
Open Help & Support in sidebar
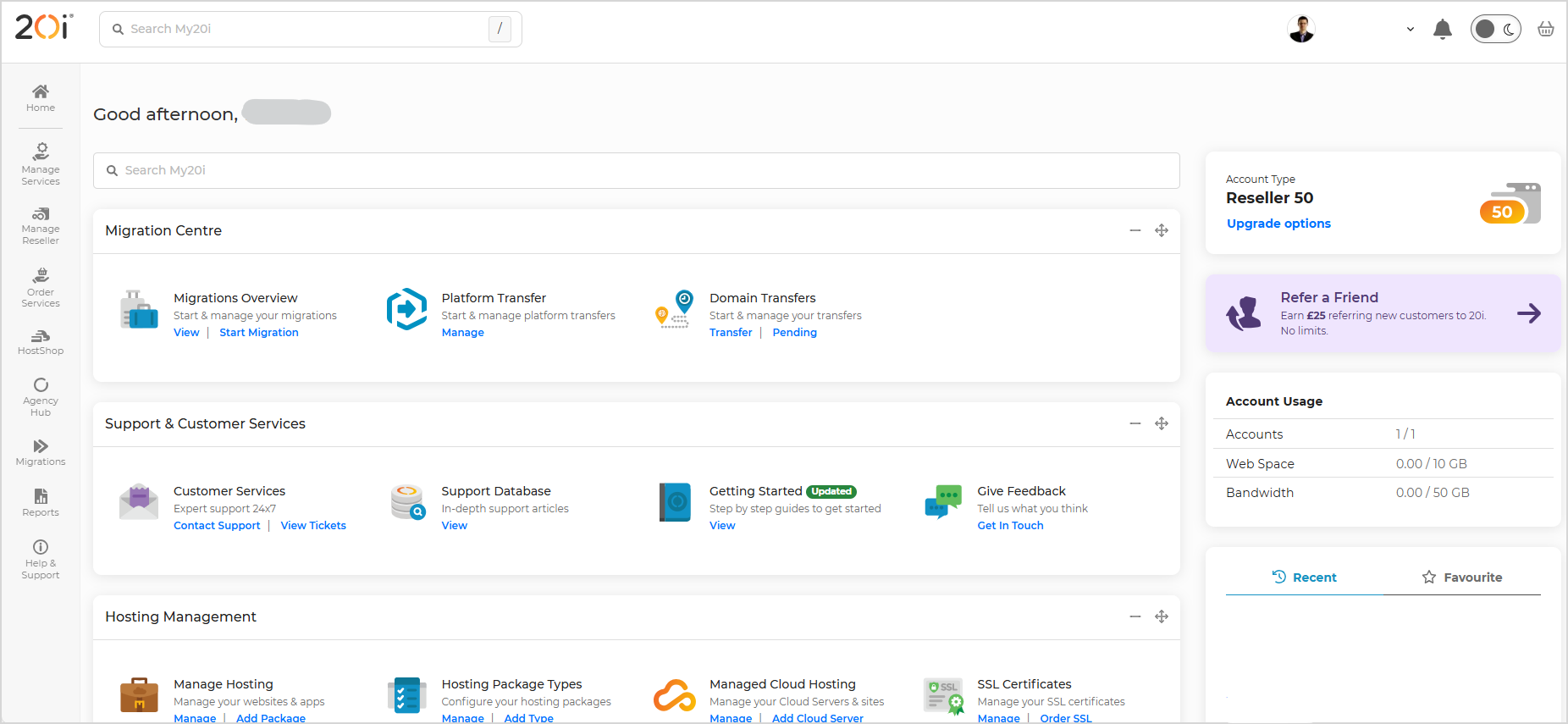pyautogui.click(x=41, y=559)
